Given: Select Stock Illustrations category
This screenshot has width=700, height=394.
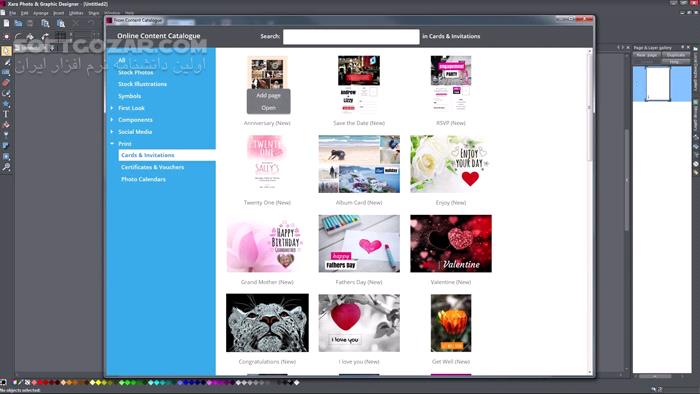Looking at the screenshot, I should tap(142, 84).
